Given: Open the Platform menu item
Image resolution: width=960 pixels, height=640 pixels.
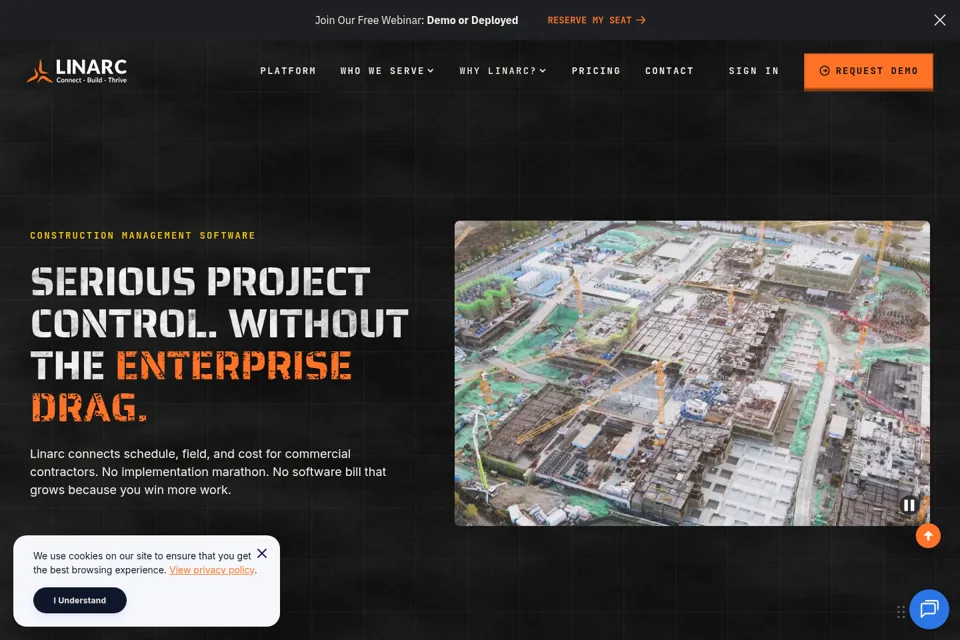Looking at the screenshot, I should [288, 71].
